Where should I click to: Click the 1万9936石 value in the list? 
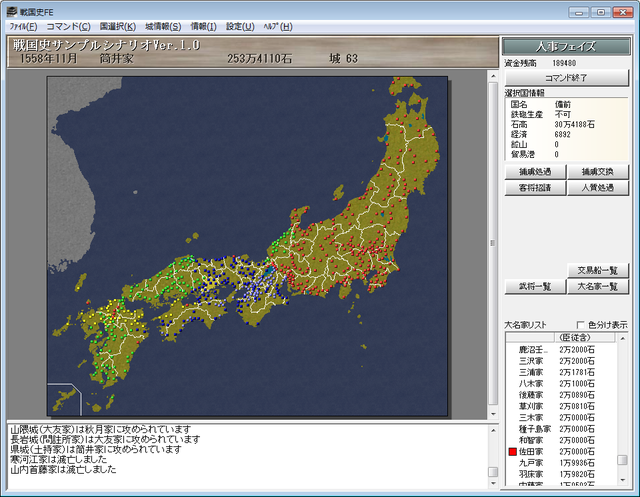pyautogui.click(x=577, y=463)
